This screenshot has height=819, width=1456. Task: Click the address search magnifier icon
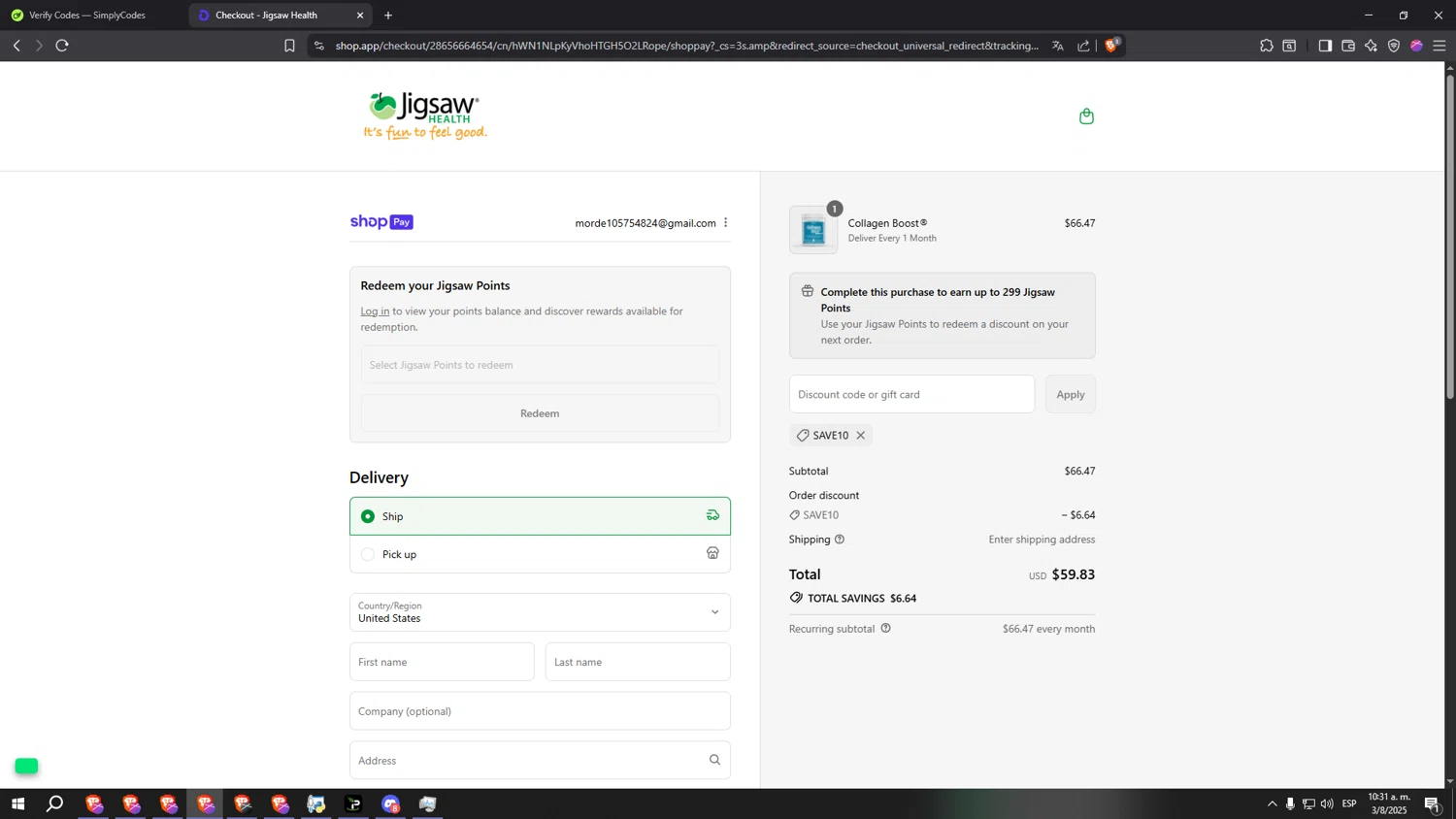[714, 760]
